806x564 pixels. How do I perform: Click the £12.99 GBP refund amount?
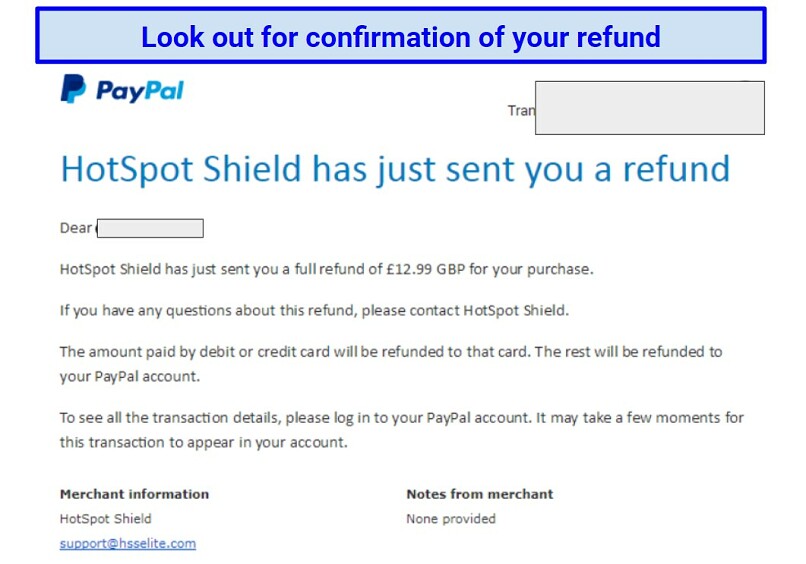(x=425, y=269)
